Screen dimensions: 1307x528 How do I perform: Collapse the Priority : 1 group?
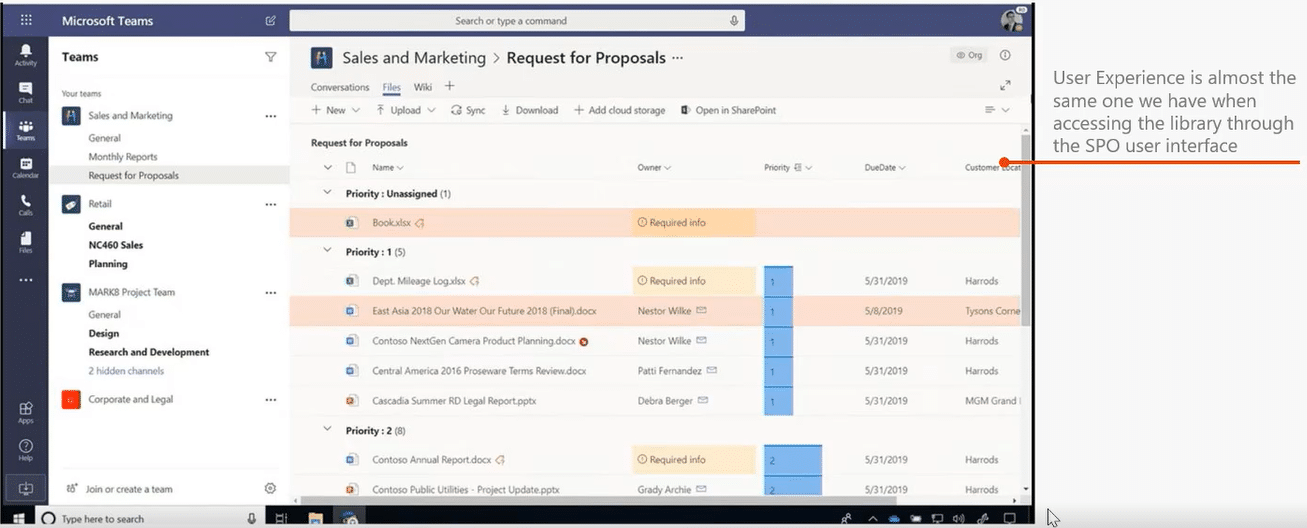[x=327, y=251]
